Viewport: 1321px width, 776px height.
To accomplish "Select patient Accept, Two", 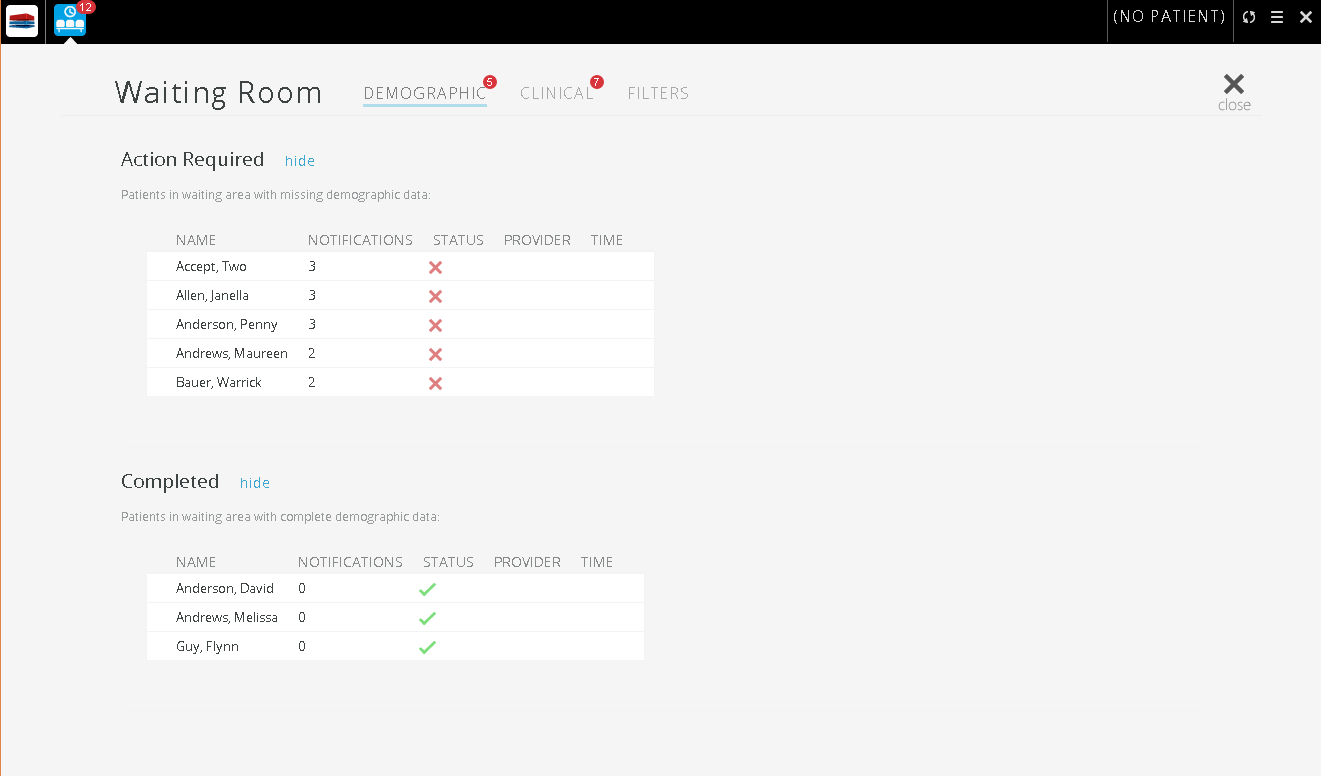I will pyautogui.click(x=211, y=266).
